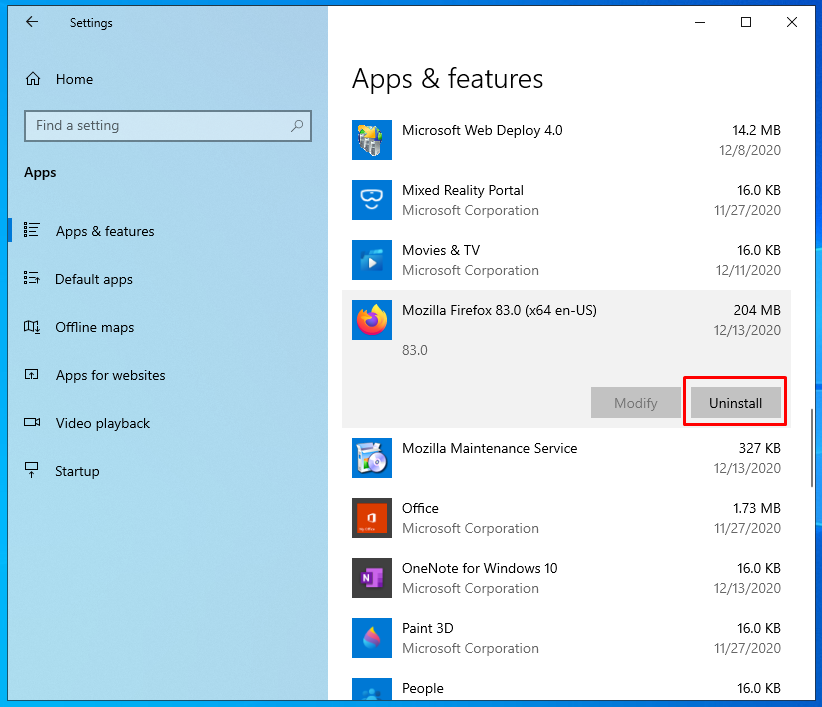The height and width of the screenshot is (707, 822).
Task: Click the Apps for websites icon
Action: pyautogui.click(x=31, y=375)
